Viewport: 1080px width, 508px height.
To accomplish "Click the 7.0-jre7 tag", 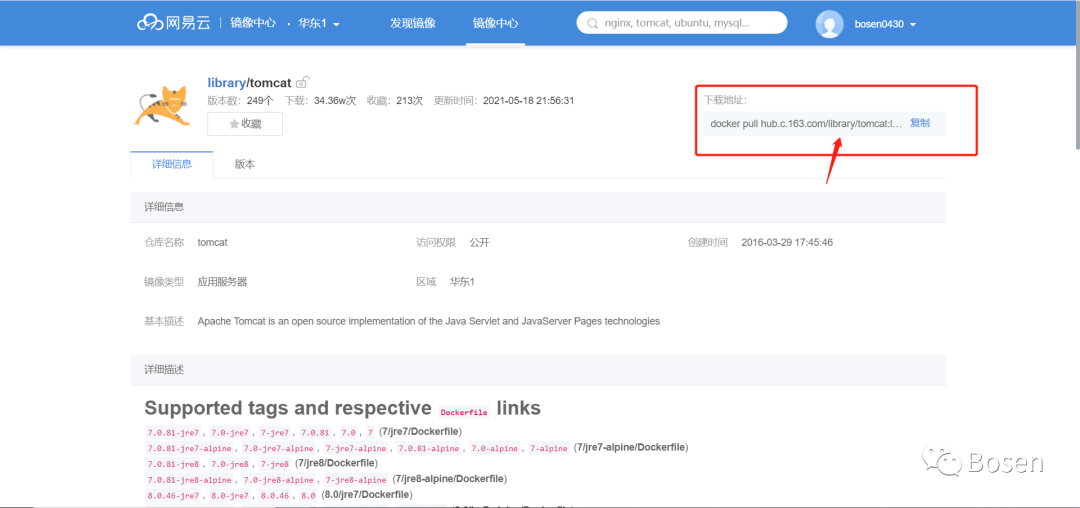I will 229,432.
